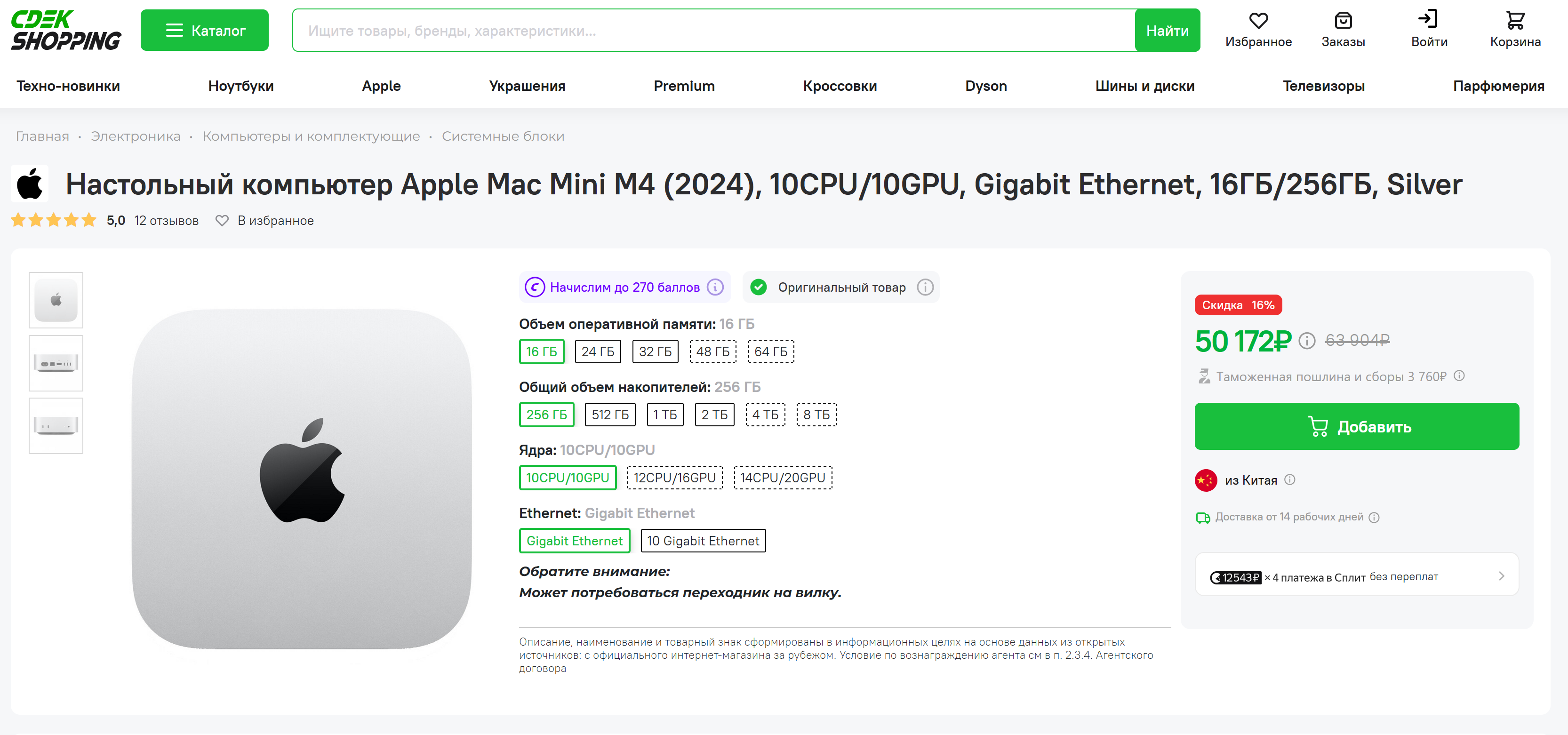Open the Парфюмерия category
This screenshot has height=735, width=1568.
[x=1499, y=86]
